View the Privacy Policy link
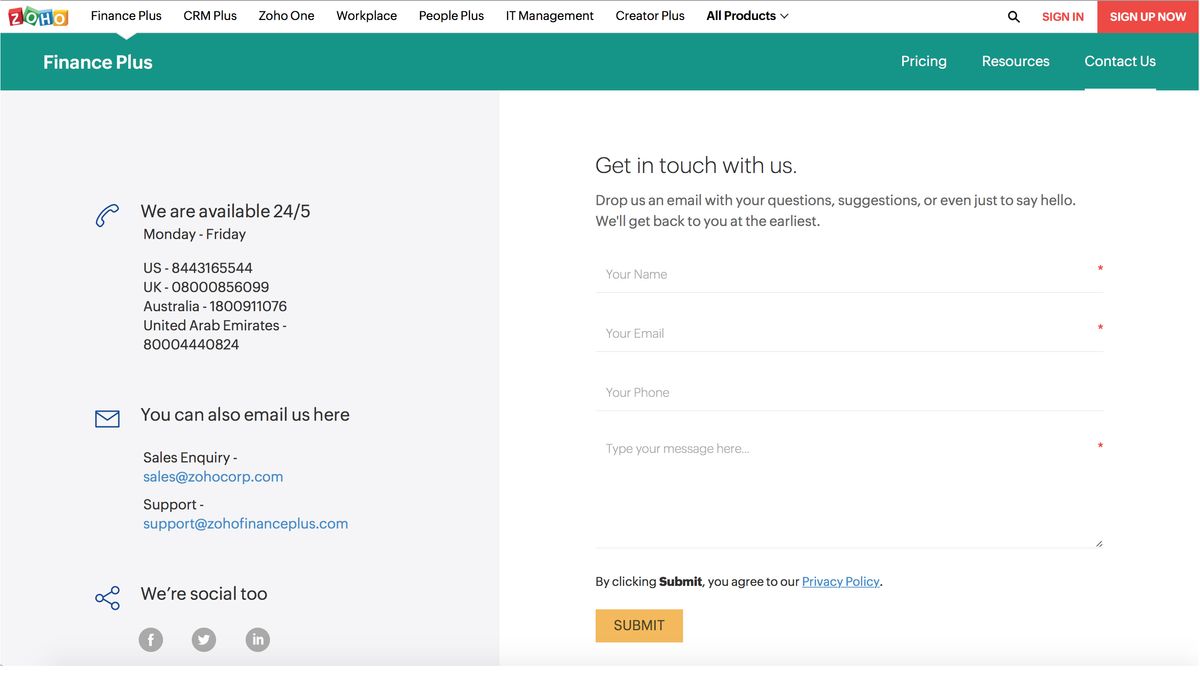 click(840, 581)
